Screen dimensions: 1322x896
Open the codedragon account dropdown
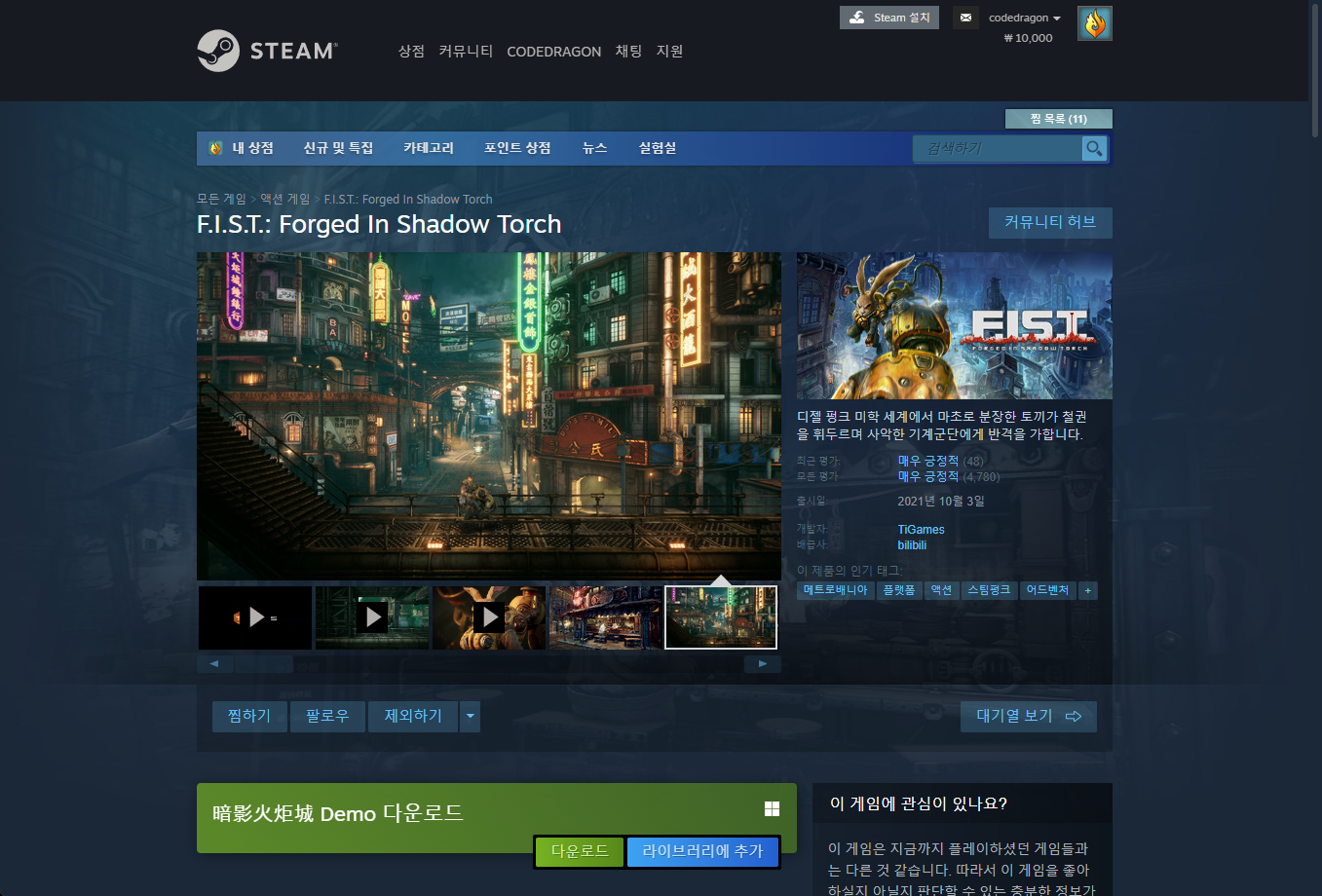click(x=1024, y=18)
